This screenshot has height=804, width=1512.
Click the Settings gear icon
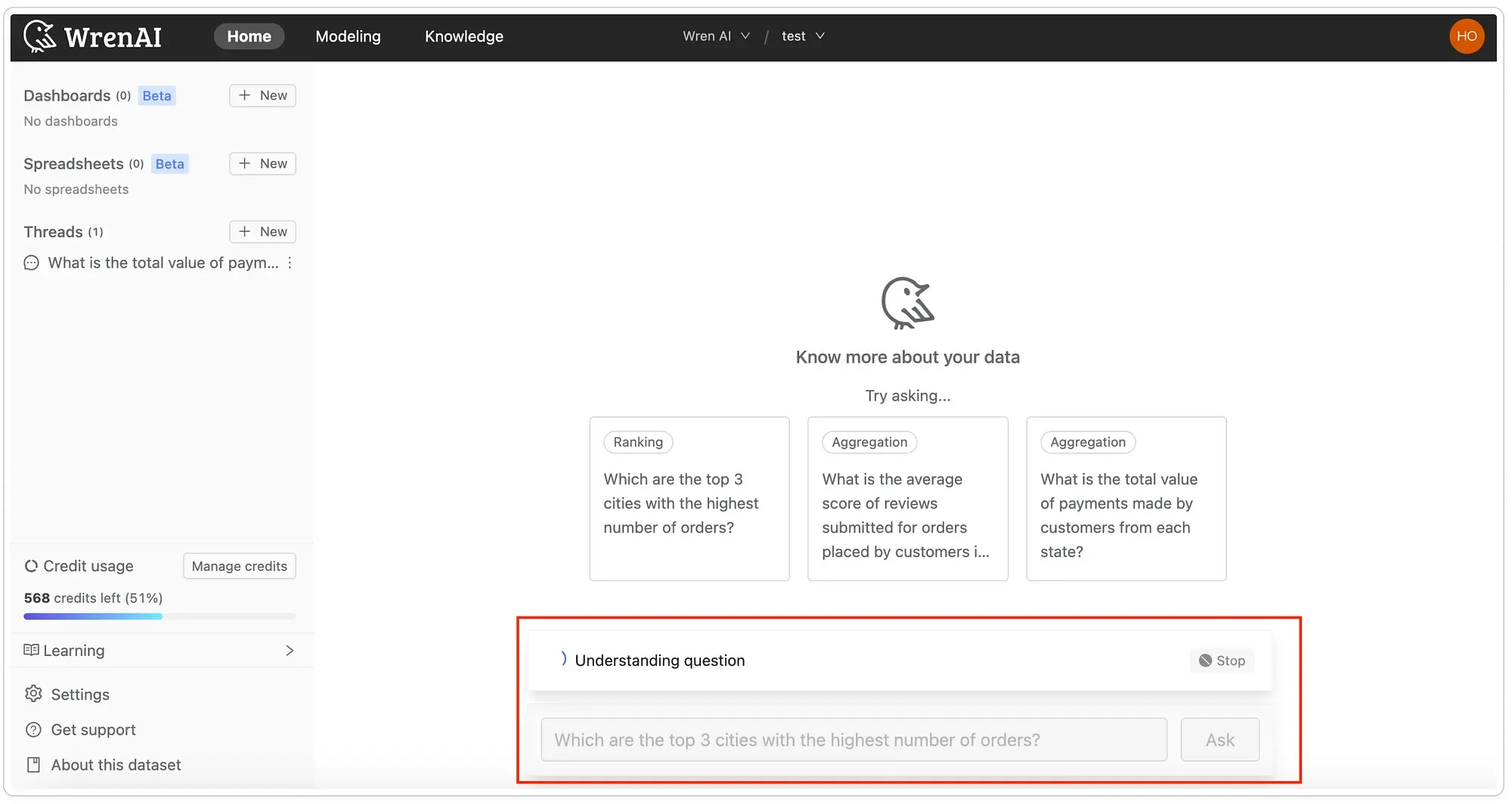point(33,694)
